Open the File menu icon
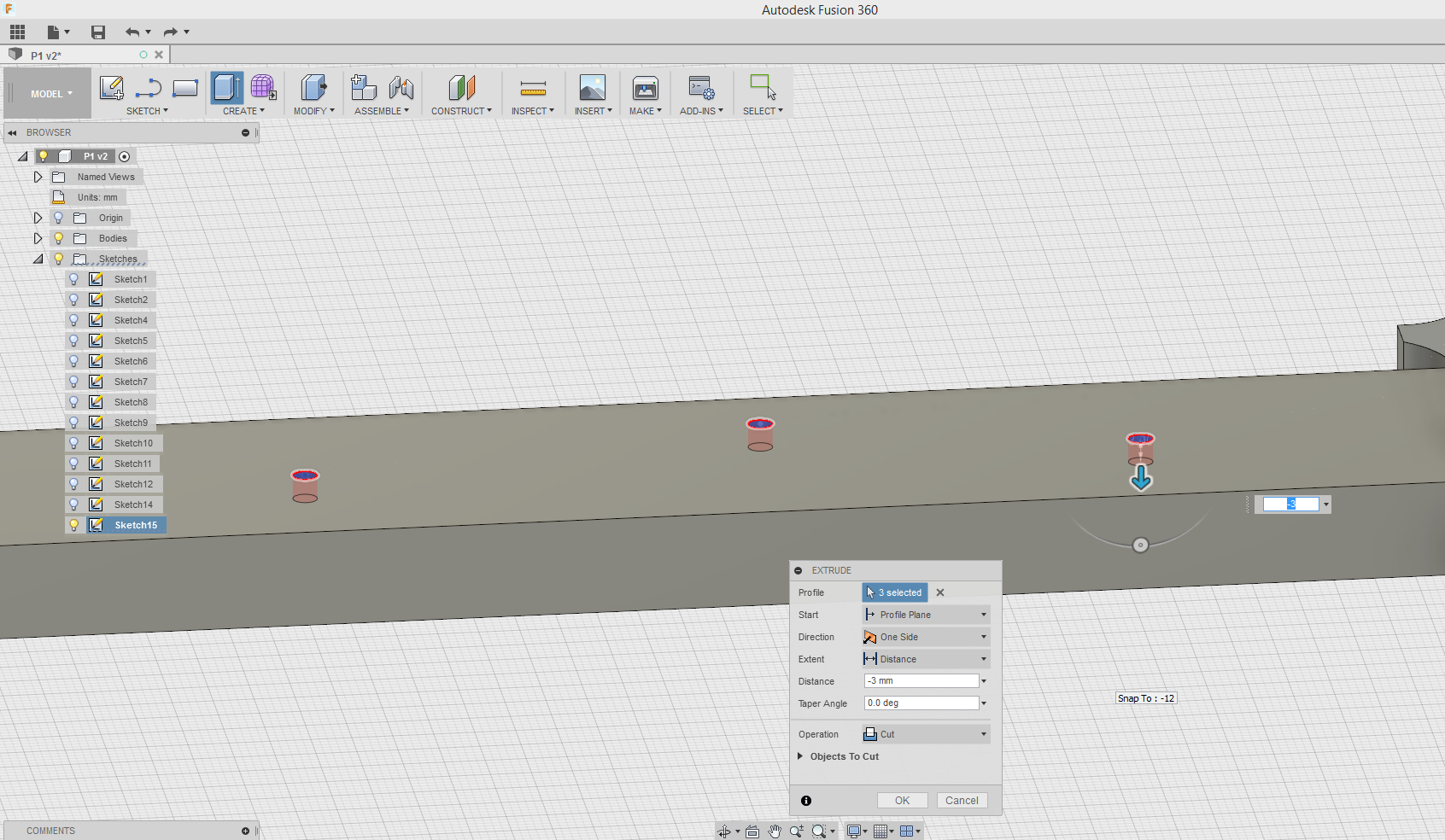Screen dimensions: 1445x840 tap(54, 32)
